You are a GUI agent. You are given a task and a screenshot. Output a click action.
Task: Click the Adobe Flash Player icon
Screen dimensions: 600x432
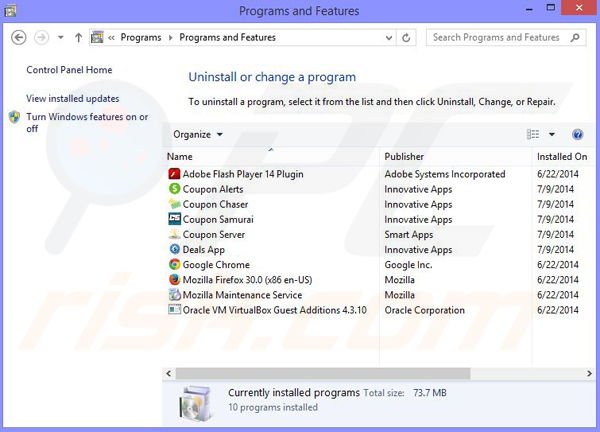[174, 174]
